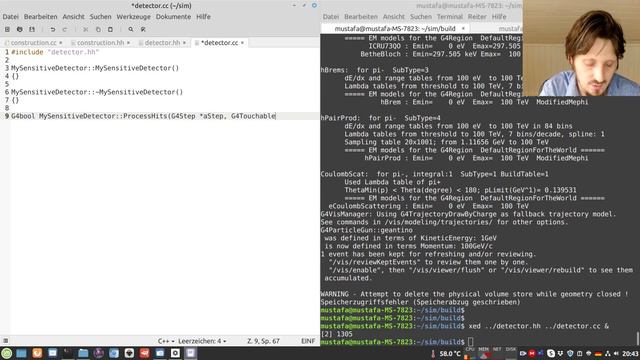Click the German keyboard layout flag
The height and width of the screenshot is (360, 640).
click(x=598, y=353)
